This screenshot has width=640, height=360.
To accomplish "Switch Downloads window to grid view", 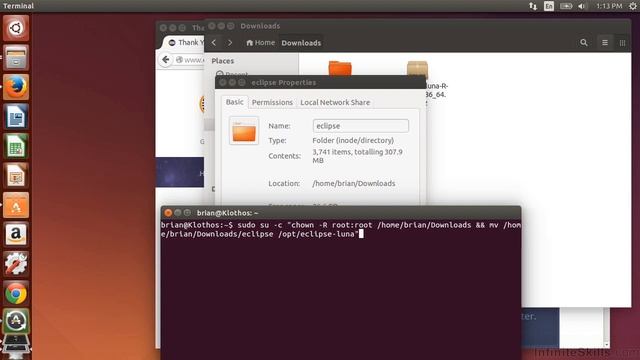I will [622, 42].
